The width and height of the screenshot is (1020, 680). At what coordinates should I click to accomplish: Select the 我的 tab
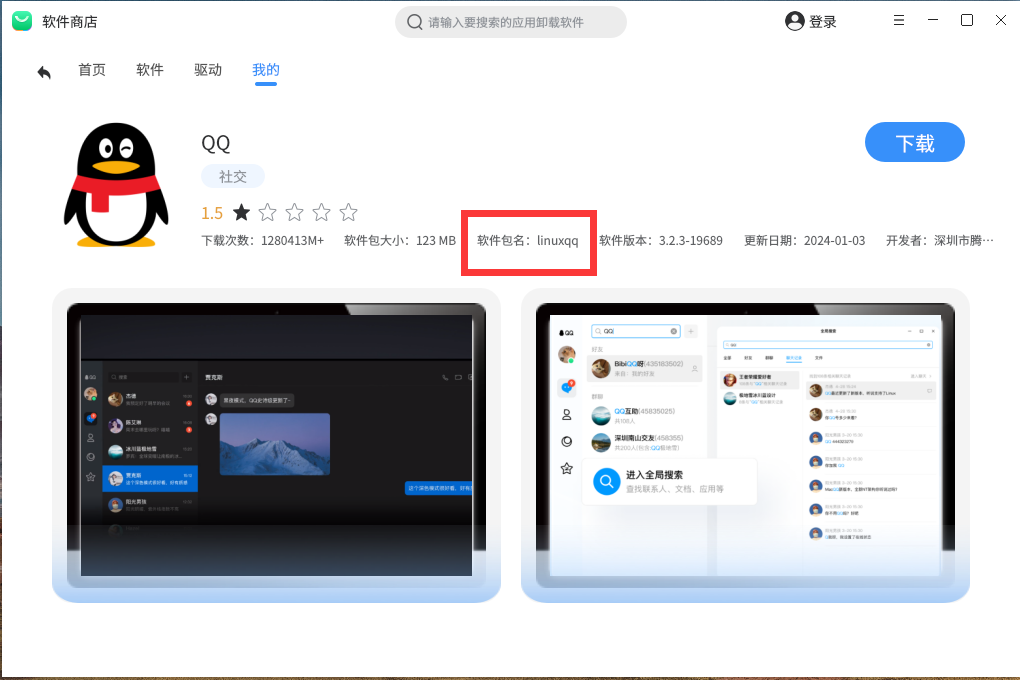pyautogui.click(x=266, y=70)
